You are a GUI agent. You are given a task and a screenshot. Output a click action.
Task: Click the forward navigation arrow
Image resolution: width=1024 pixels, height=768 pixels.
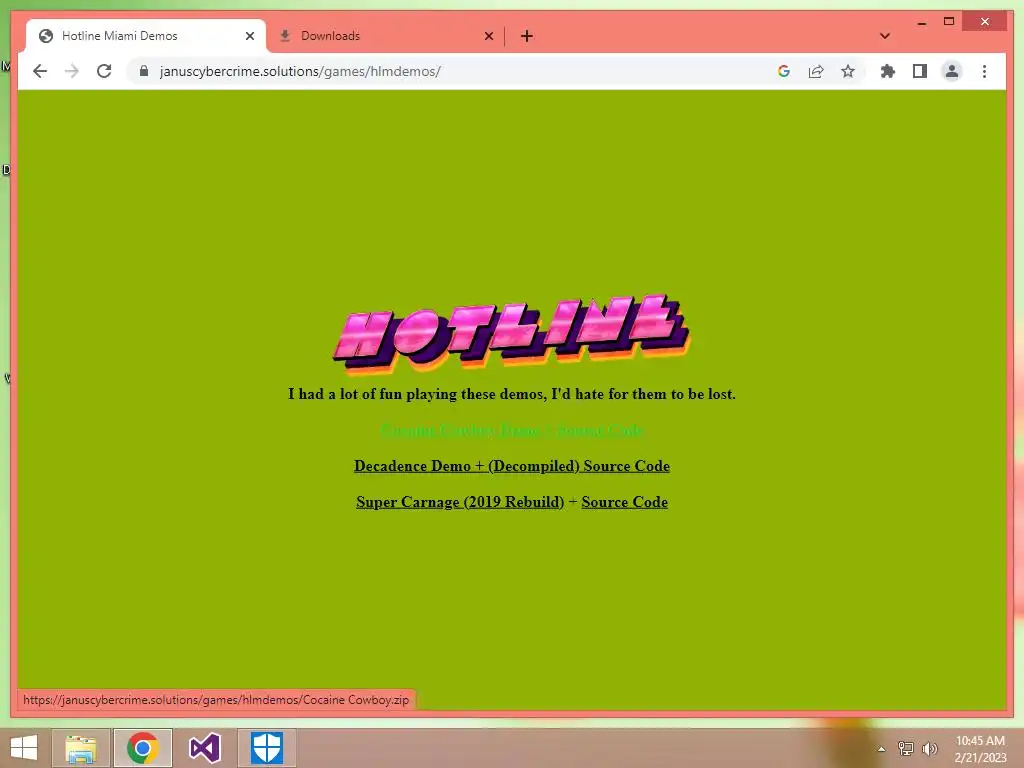click(x=72, y=71)
